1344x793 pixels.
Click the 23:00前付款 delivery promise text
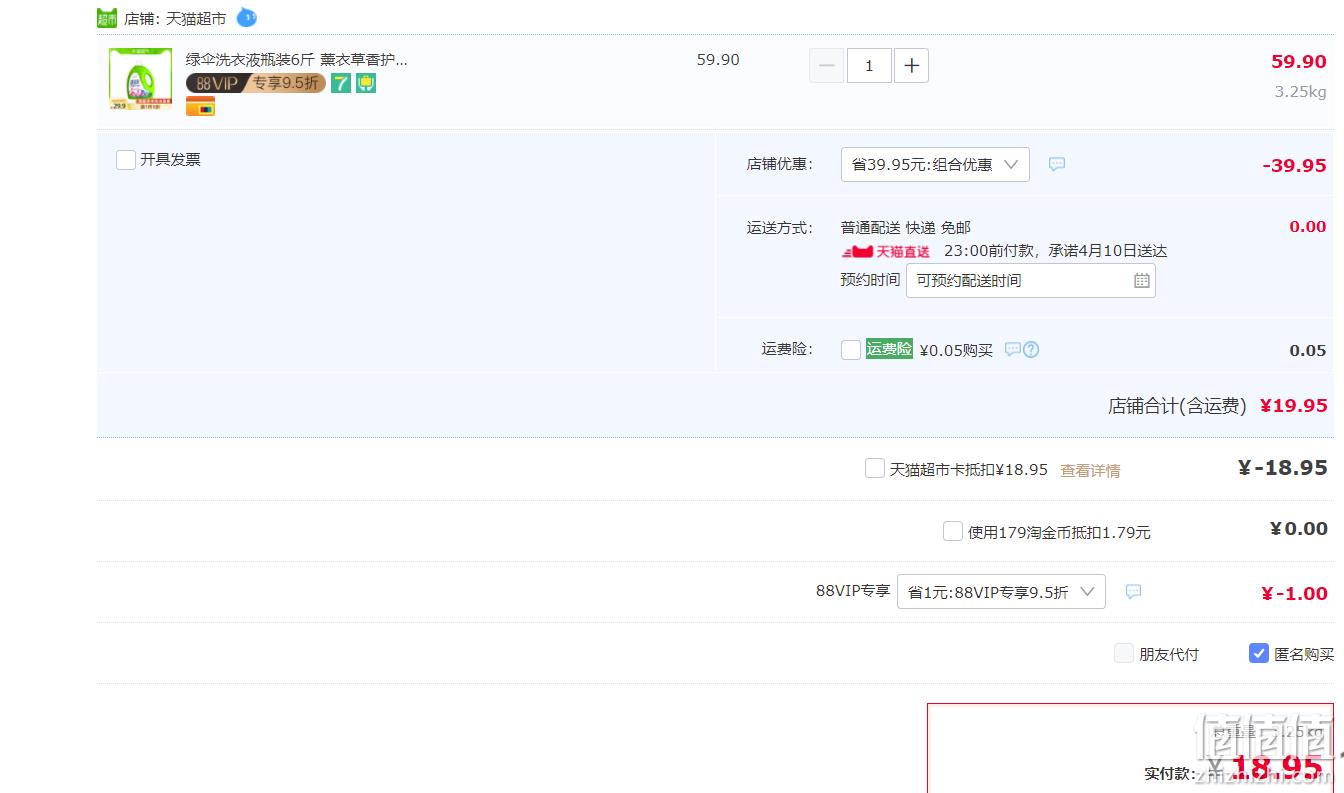(1055, 251)
